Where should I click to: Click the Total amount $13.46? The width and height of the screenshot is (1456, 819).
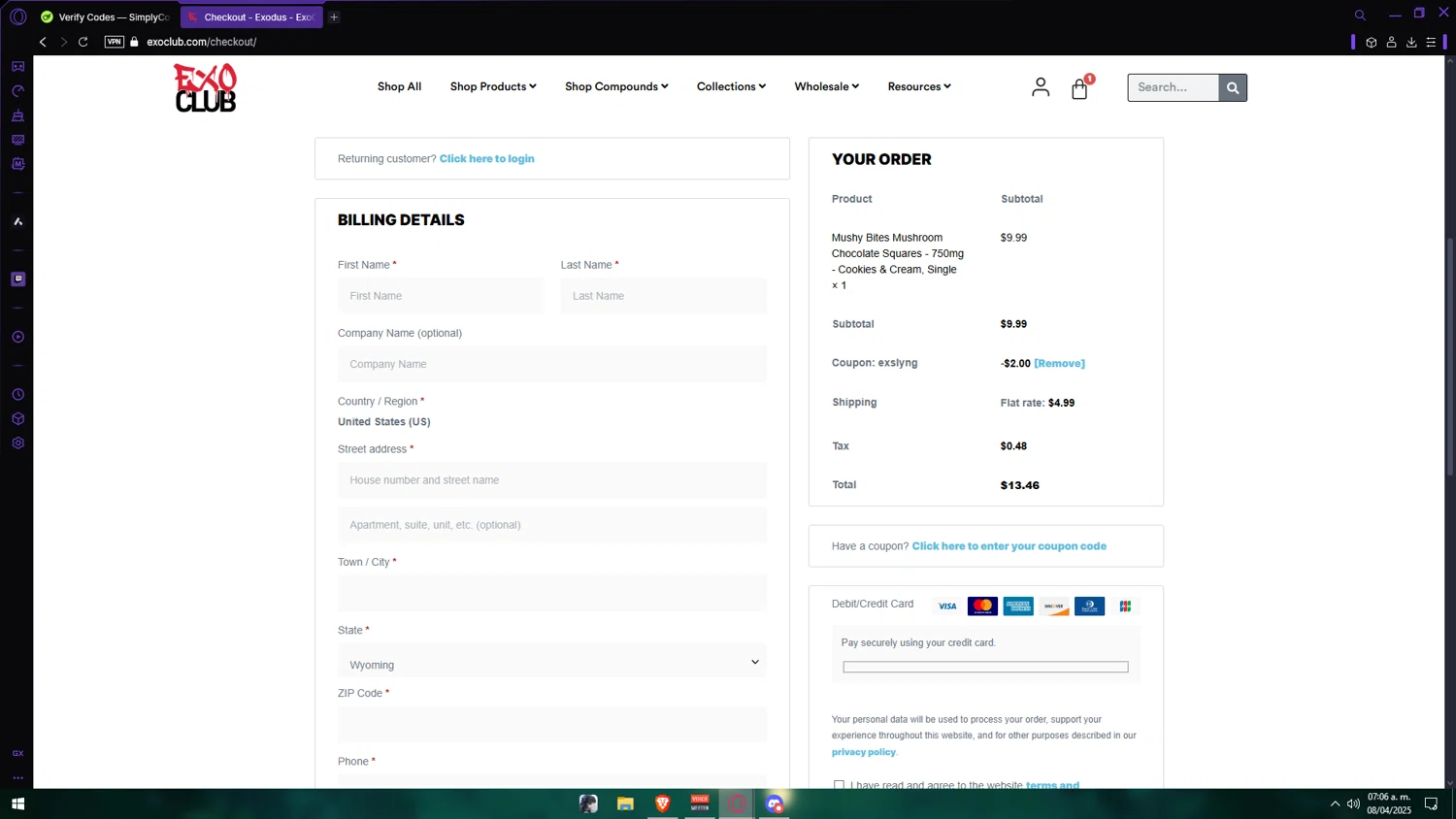point(1019,485)
